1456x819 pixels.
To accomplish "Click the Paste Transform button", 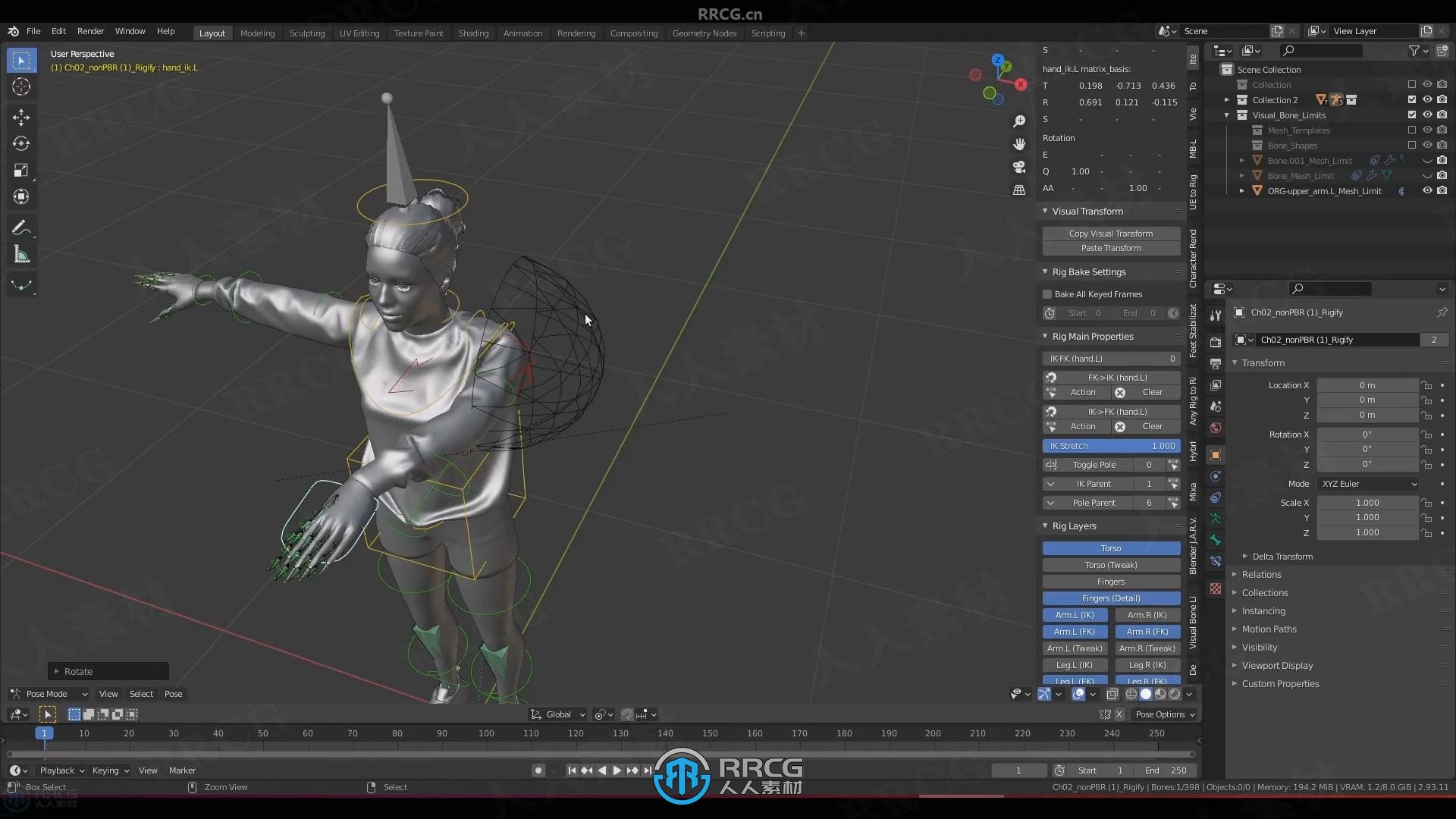I will coord(1111,248).
